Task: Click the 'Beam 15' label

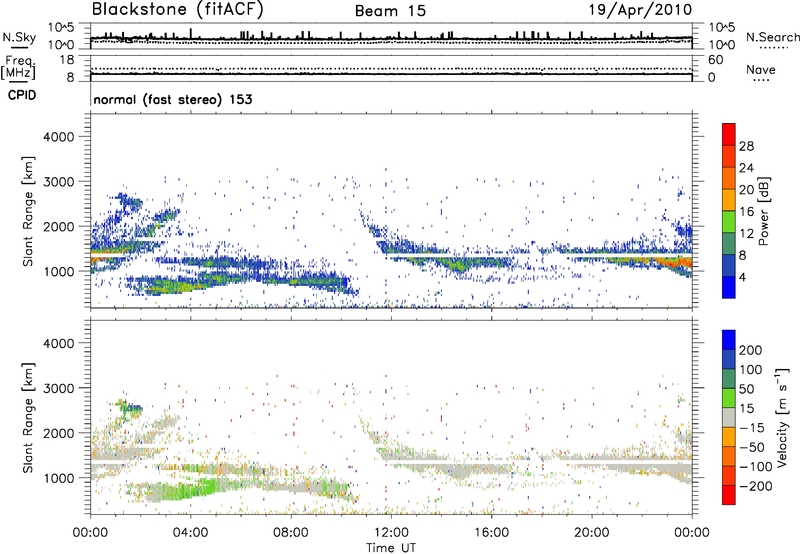Action: 390,11
